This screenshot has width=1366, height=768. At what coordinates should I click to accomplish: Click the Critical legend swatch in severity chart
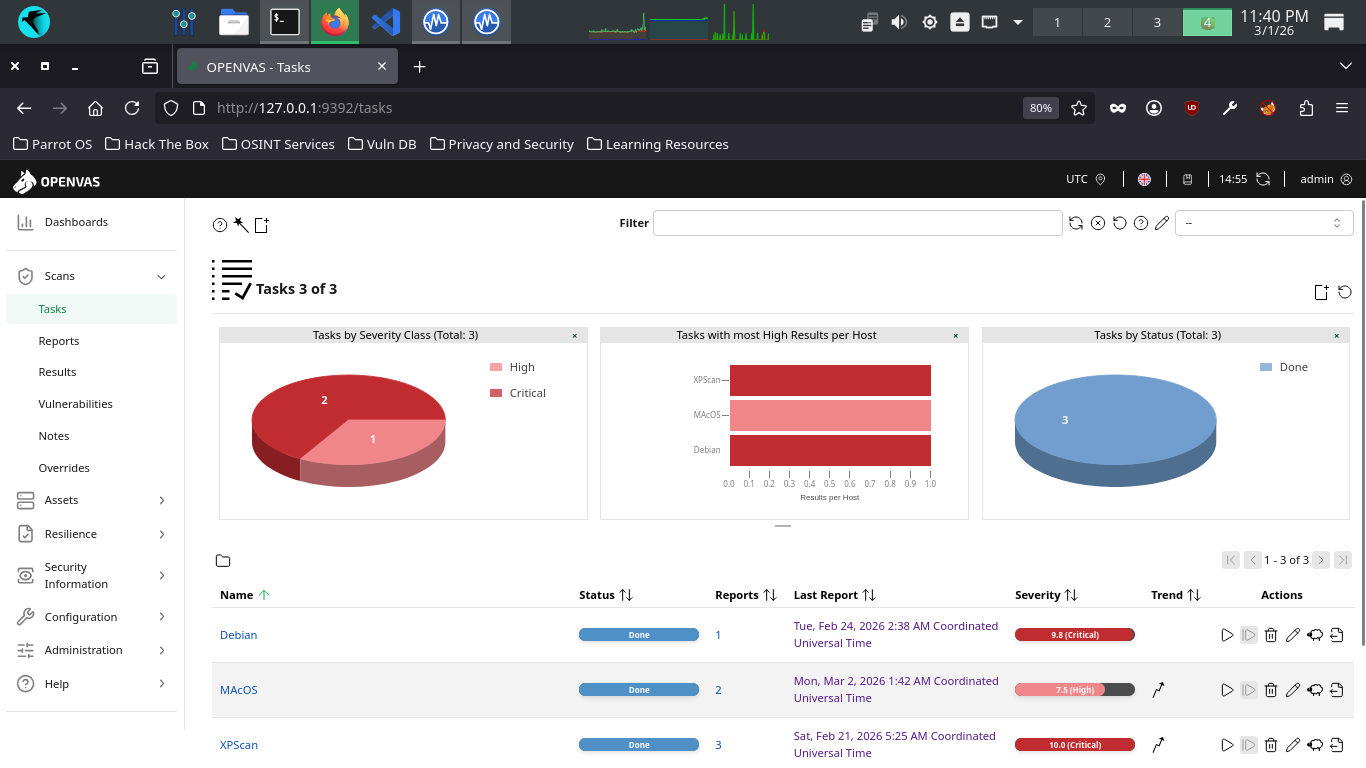point(496,393)
